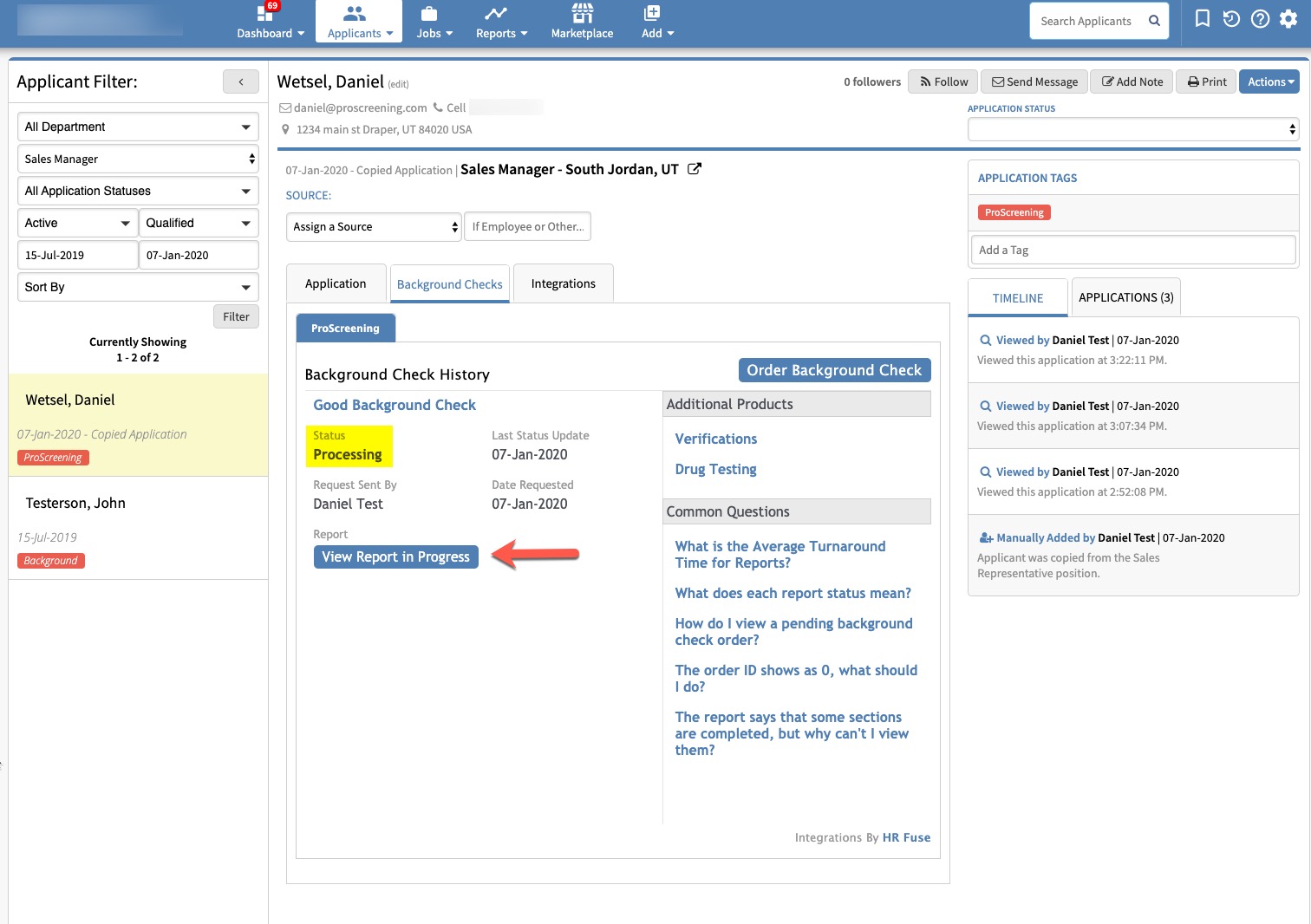1311x924 pixels.
Task: Collapse the Applicant Filter panel
Action: (240, 81)
